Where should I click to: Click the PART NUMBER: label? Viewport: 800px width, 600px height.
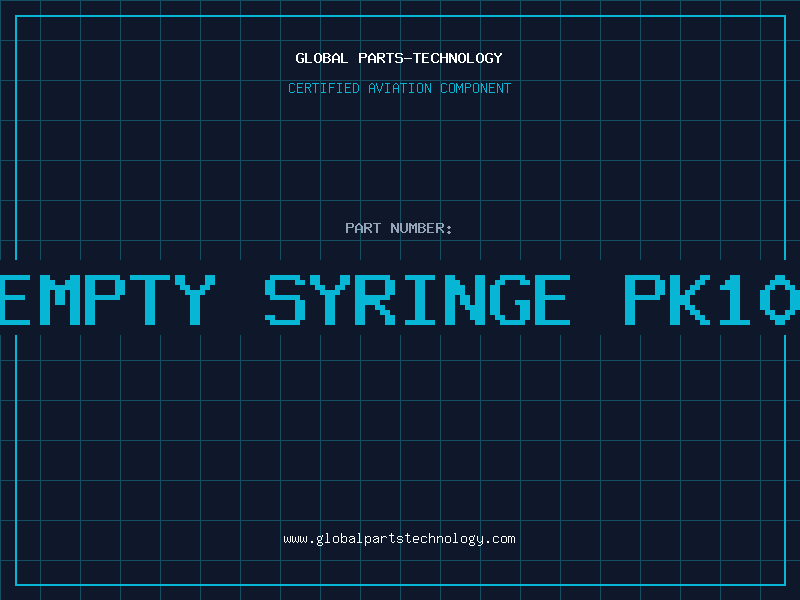(399, 228)
